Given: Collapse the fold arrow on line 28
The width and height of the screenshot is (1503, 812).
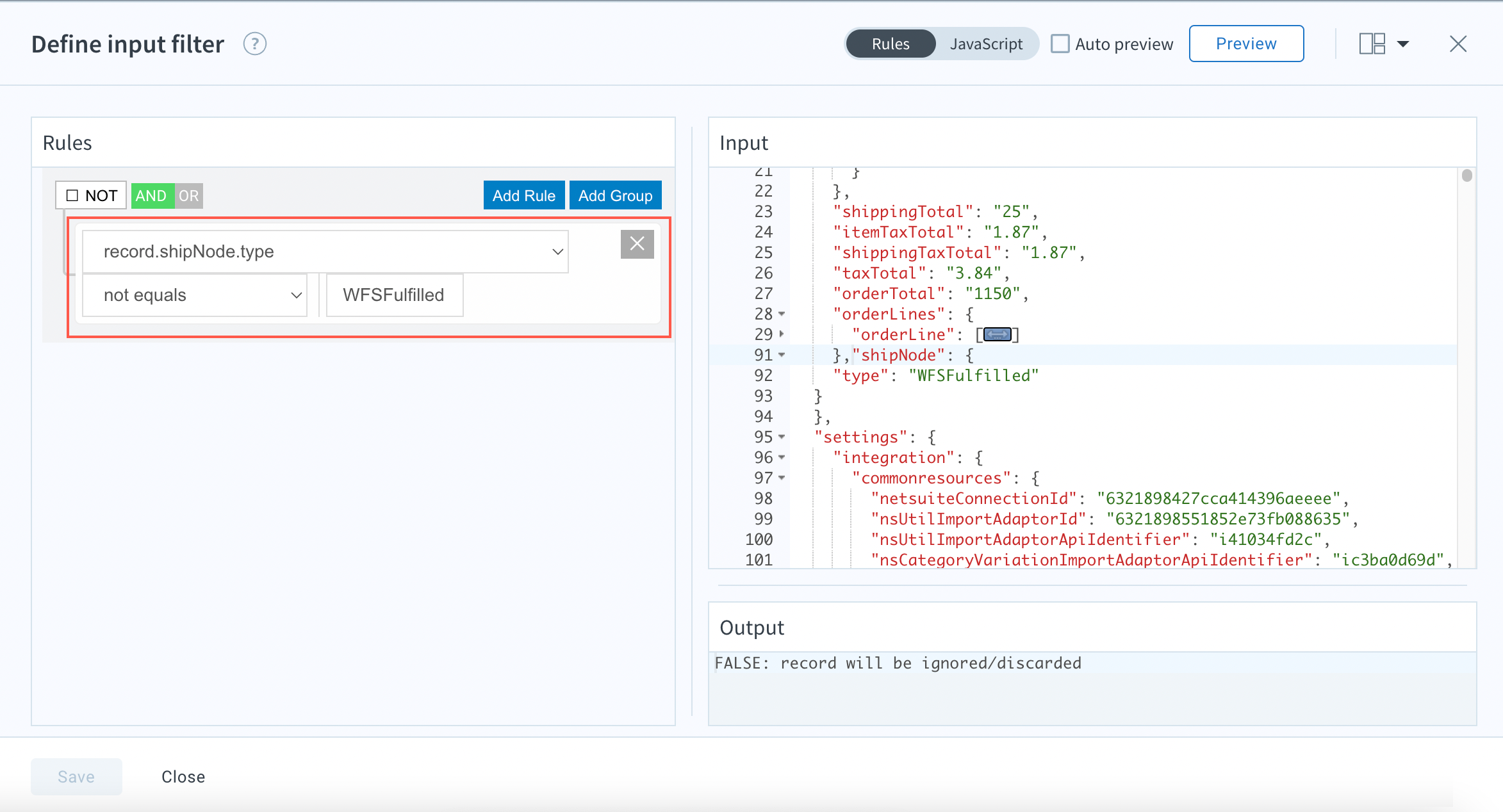Looking at the screenshot, I should coord(782,314).
